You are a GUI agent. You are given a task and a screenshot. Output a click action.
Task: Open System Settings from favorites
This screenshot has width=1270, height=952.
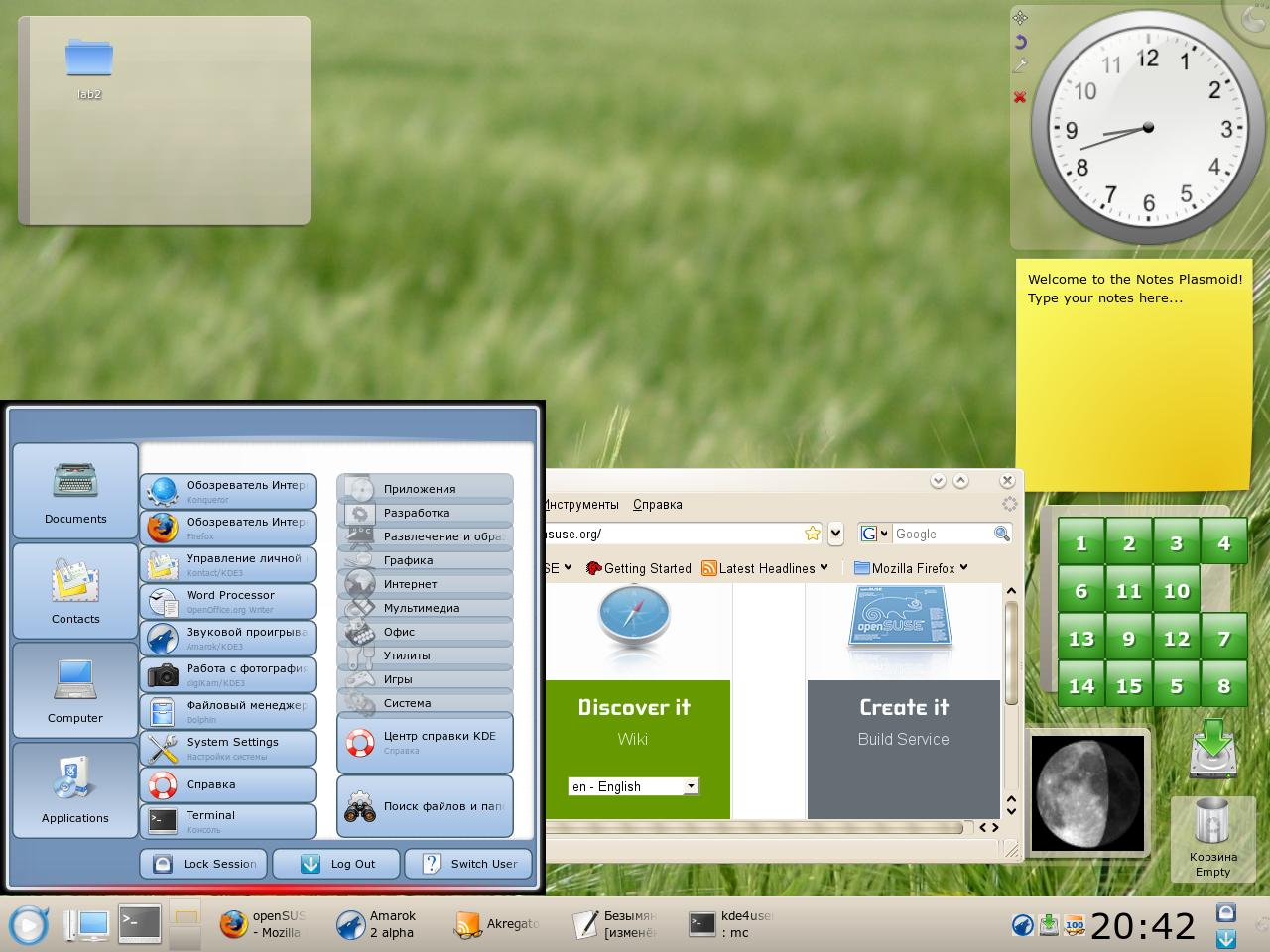point(228,749)
